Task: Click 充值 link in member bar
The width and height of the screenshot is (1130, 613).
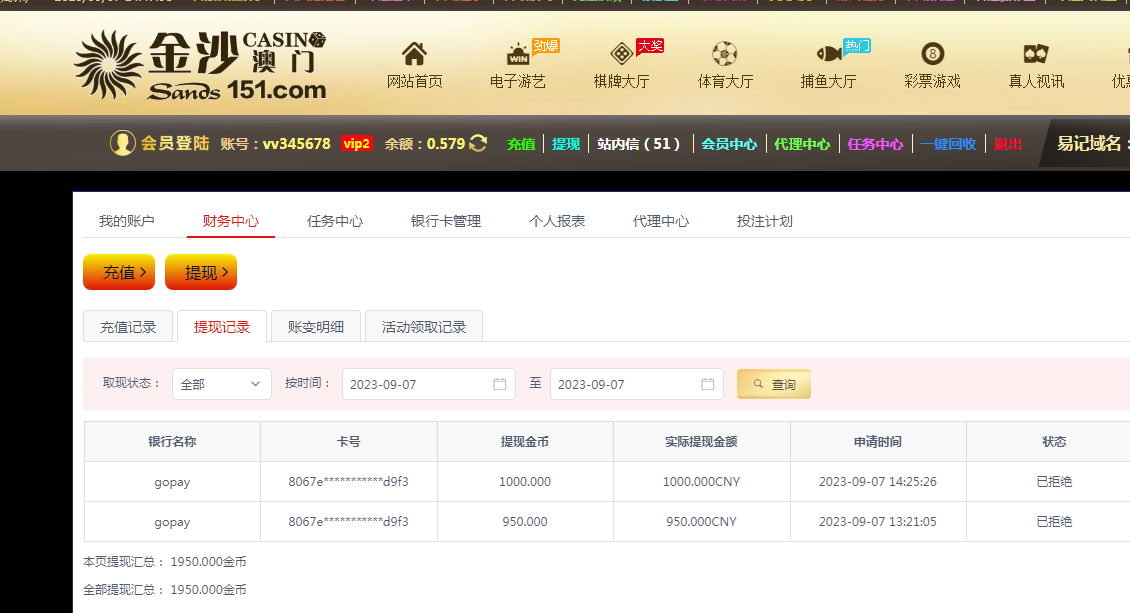Action: pos(521,144)
